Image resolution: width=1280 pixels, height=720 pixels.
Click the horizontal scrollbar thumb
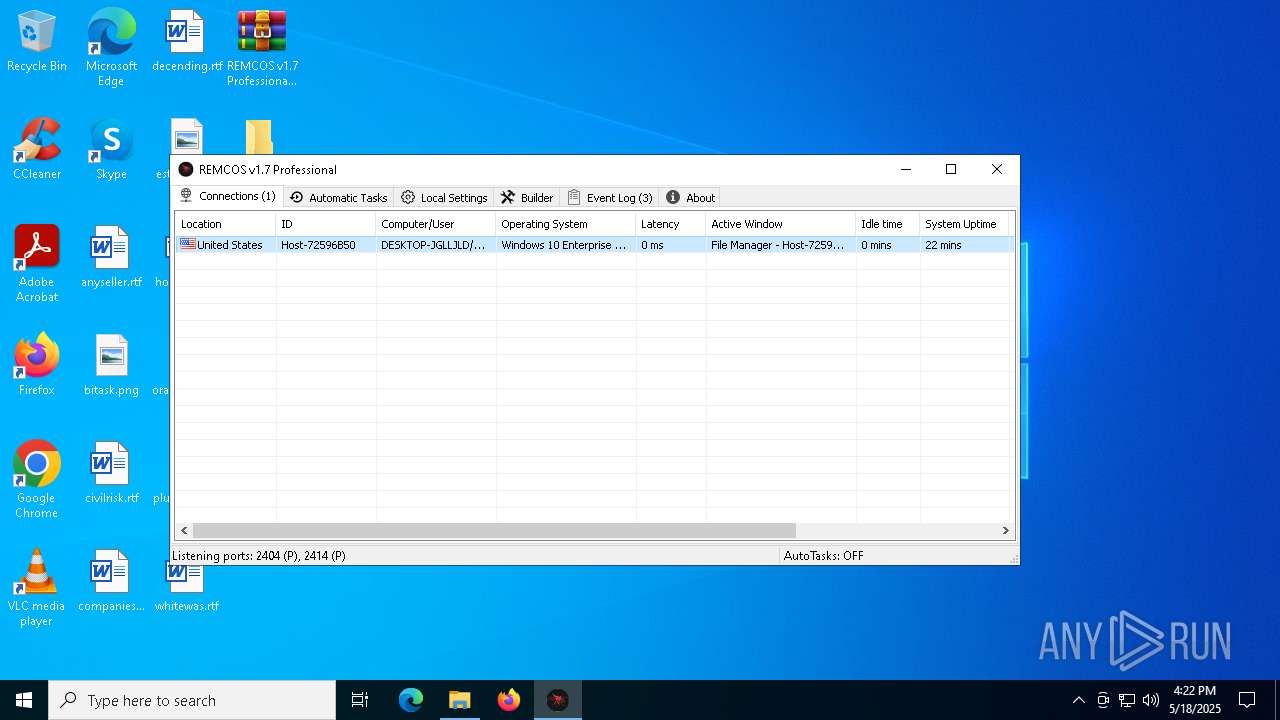pos(494,531)
